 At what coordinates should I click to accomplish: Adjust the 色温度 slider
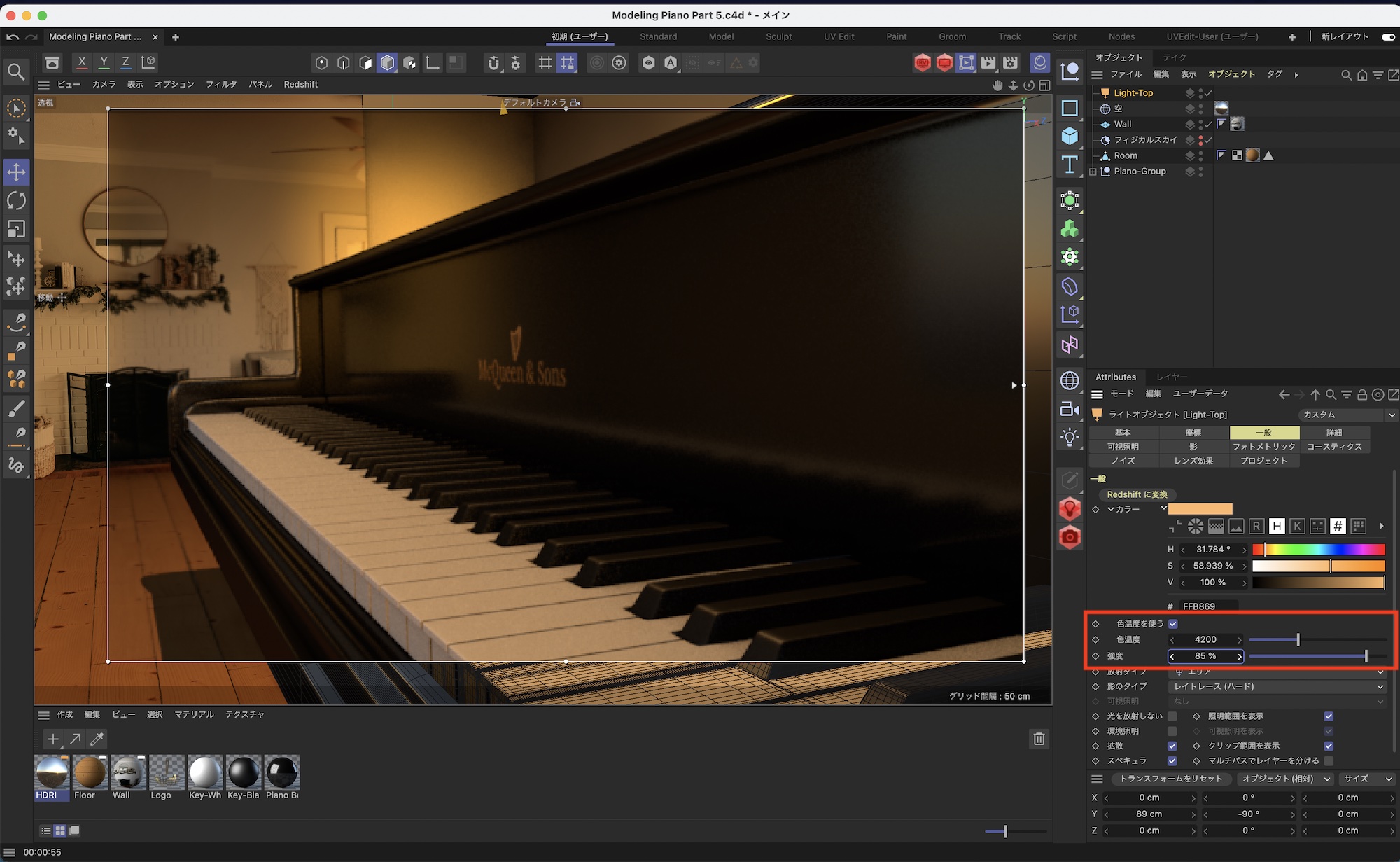point(1298,639)
